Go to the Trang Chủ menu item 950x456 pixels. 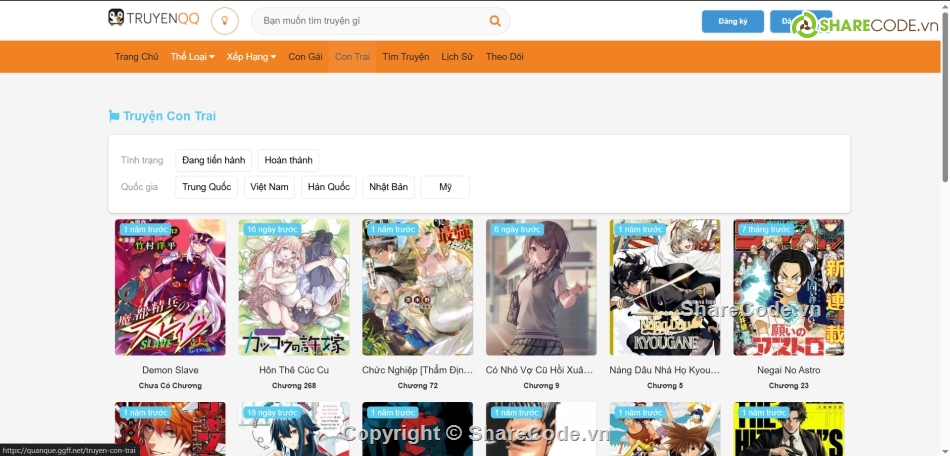[136, 57]
